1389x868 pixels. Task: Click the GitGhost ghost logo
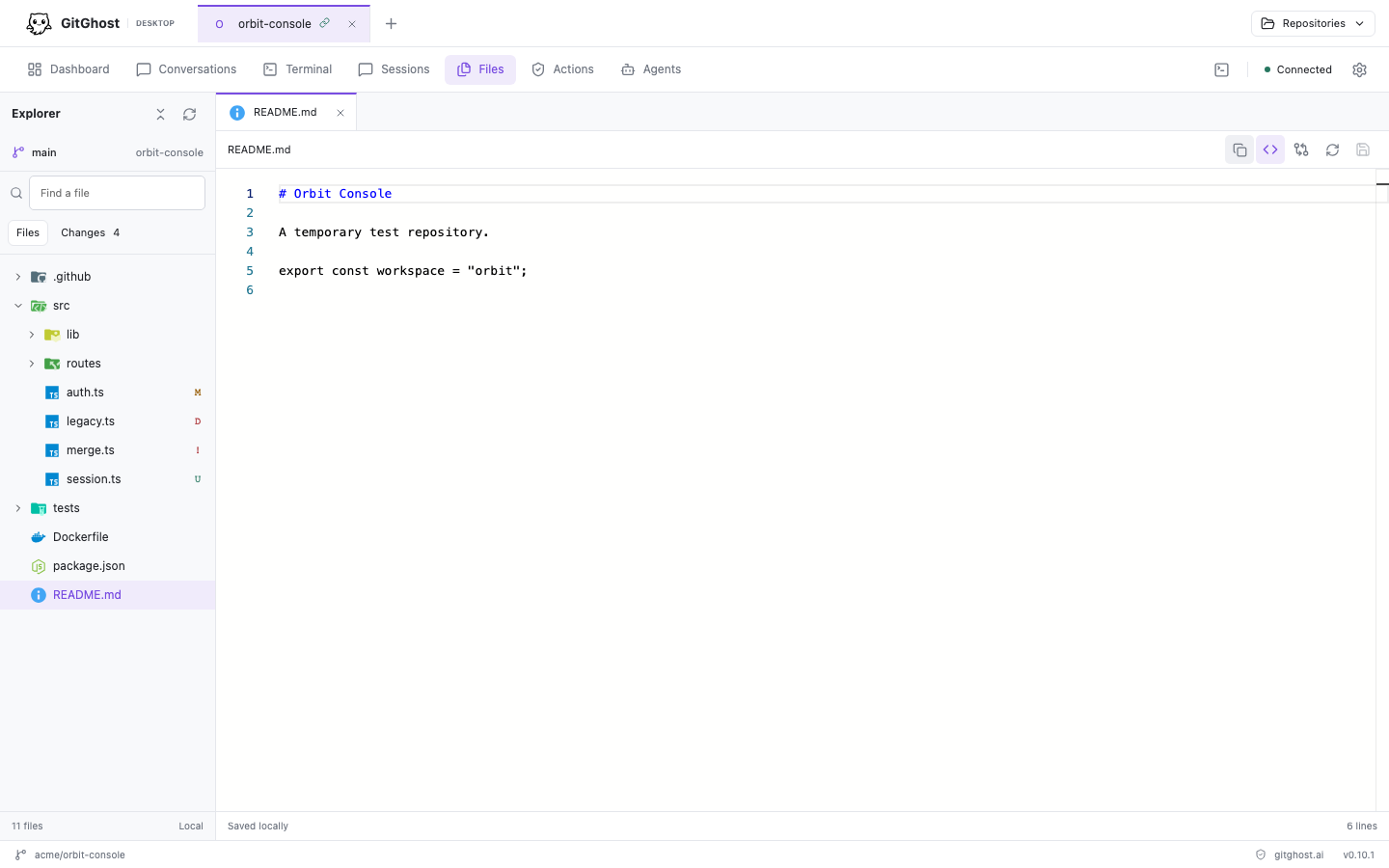click(x=39, y=23)
